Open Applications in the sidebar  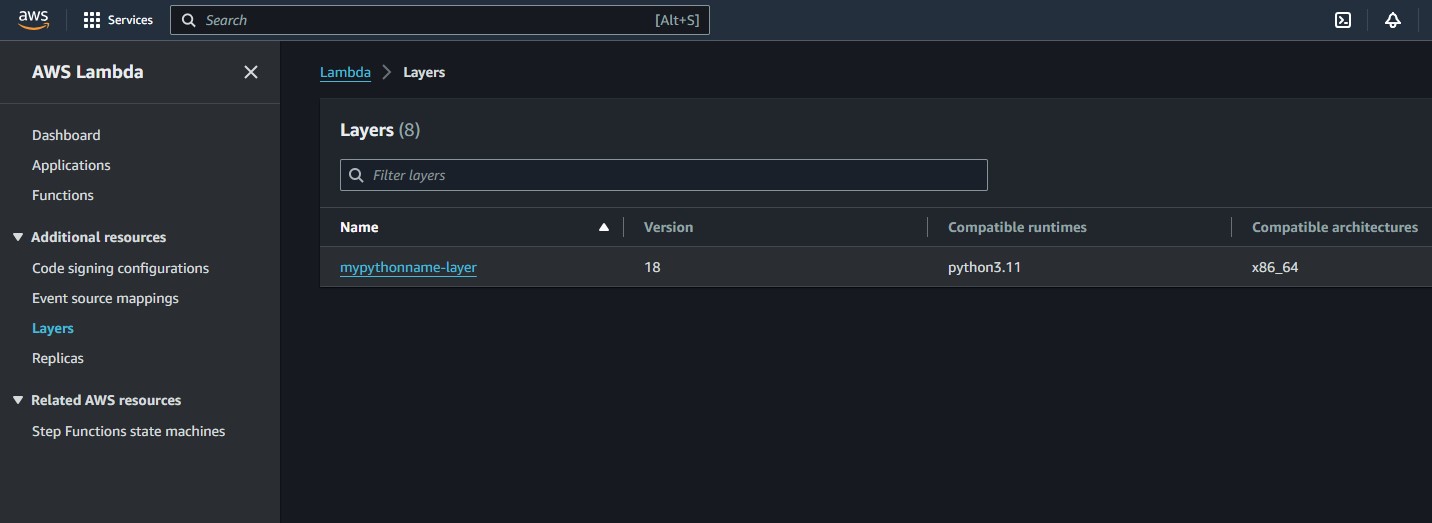[x=71, y=165]
